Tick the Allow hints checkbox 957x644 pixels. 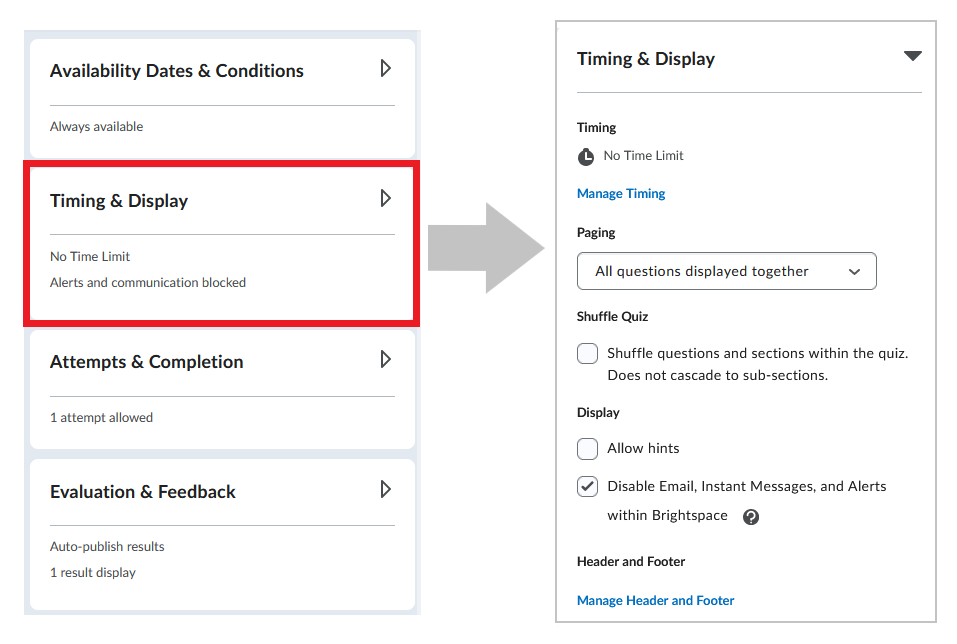pyautogui.click(x=587, y=448)
